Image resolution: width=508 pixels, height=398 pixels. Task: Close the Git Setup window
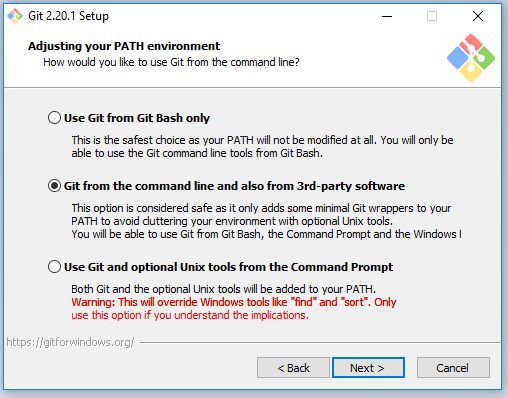coord(478,16)
